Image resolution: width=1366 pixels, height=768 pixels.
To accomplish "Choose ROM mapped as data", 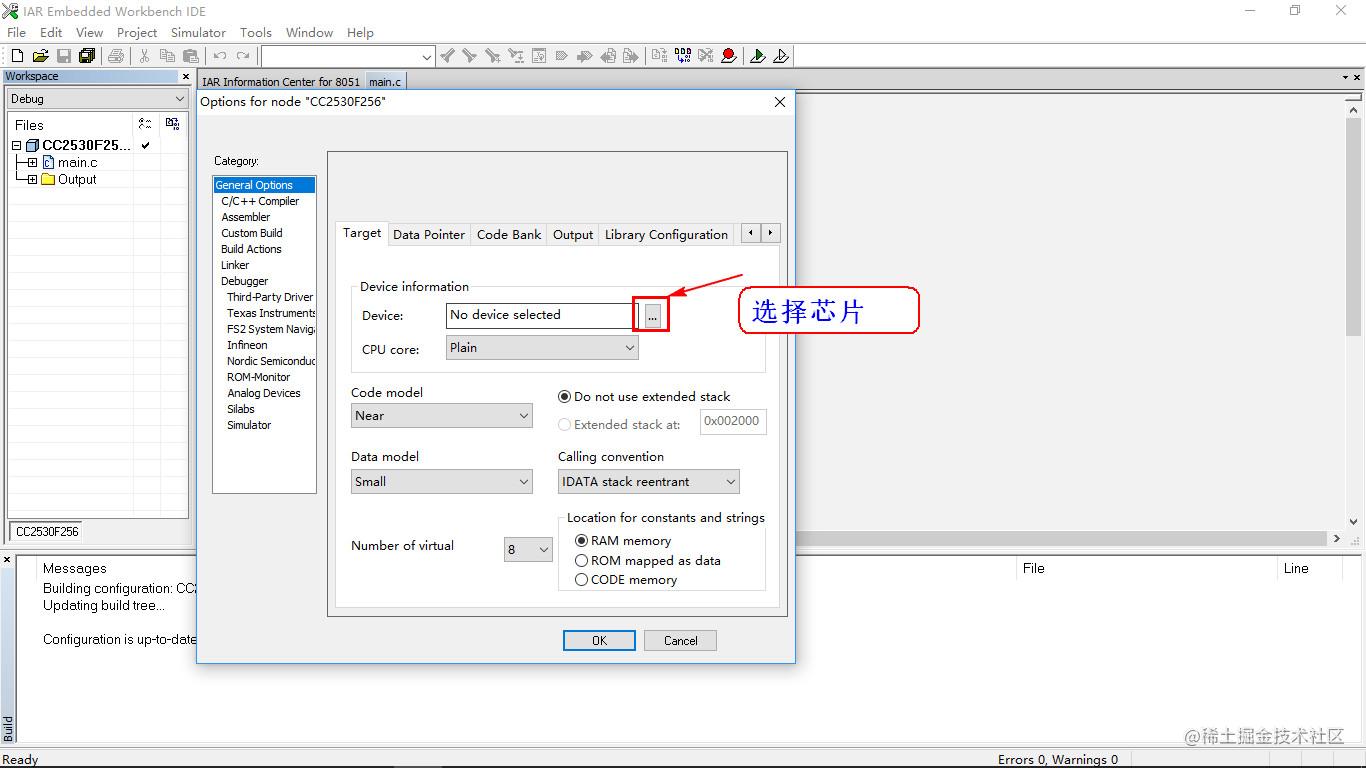I will (x=581, y=561).
